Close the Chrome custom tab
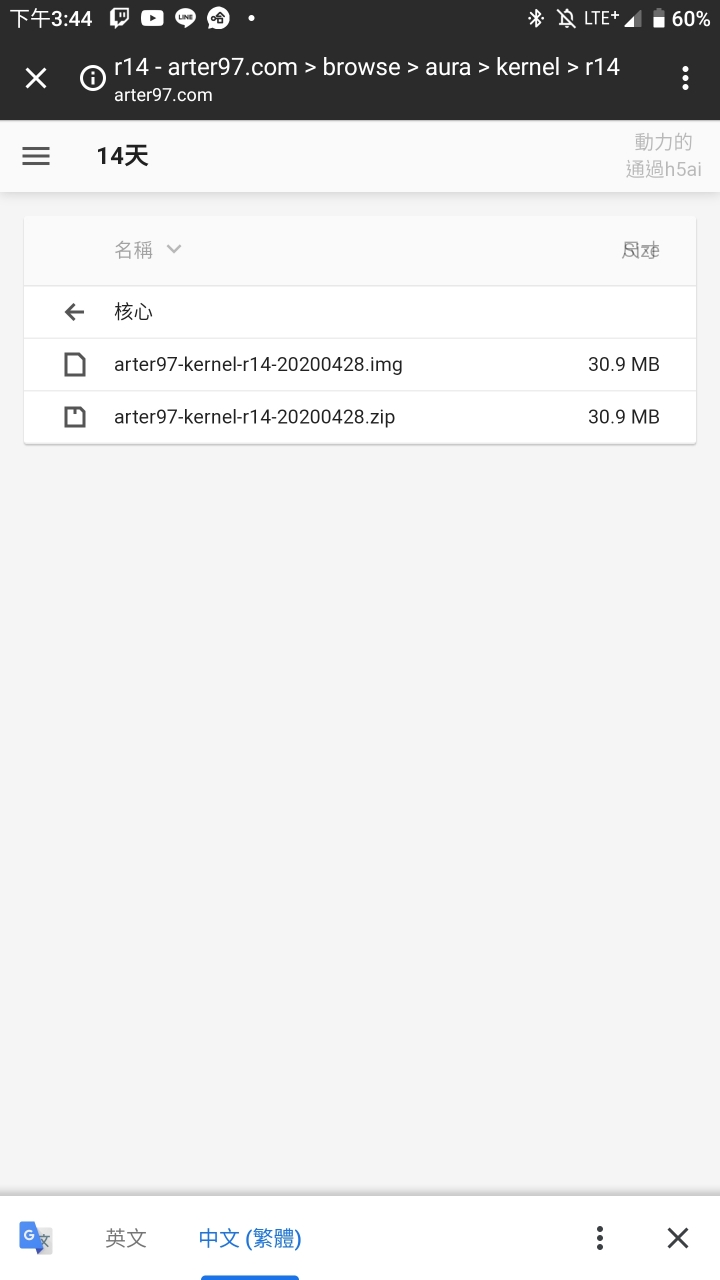Image resolution: width=720 pixels, height=1280 pixels. [36, 78]
